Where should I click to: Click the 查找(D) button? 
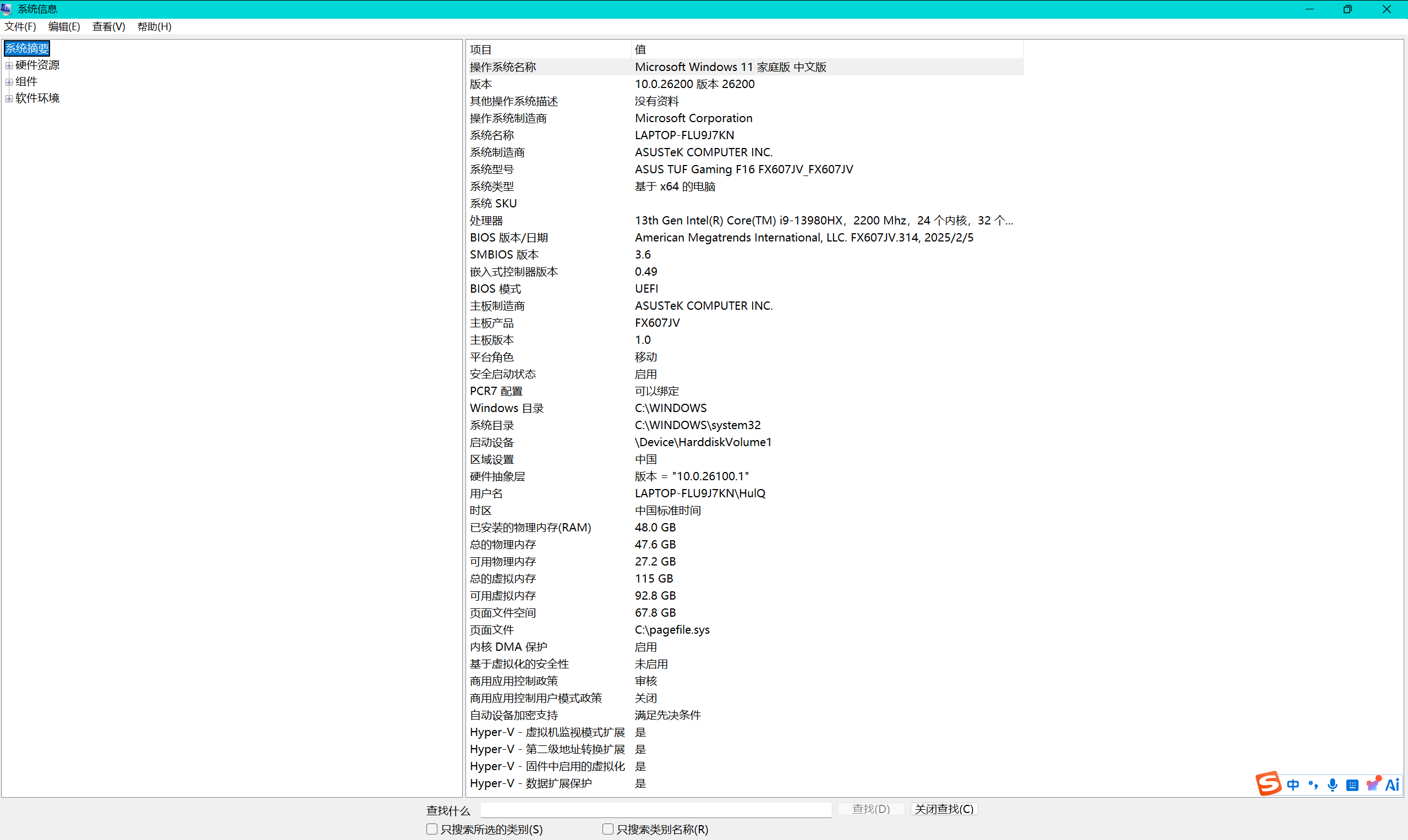pyautogui.click(x=871, y=809)
